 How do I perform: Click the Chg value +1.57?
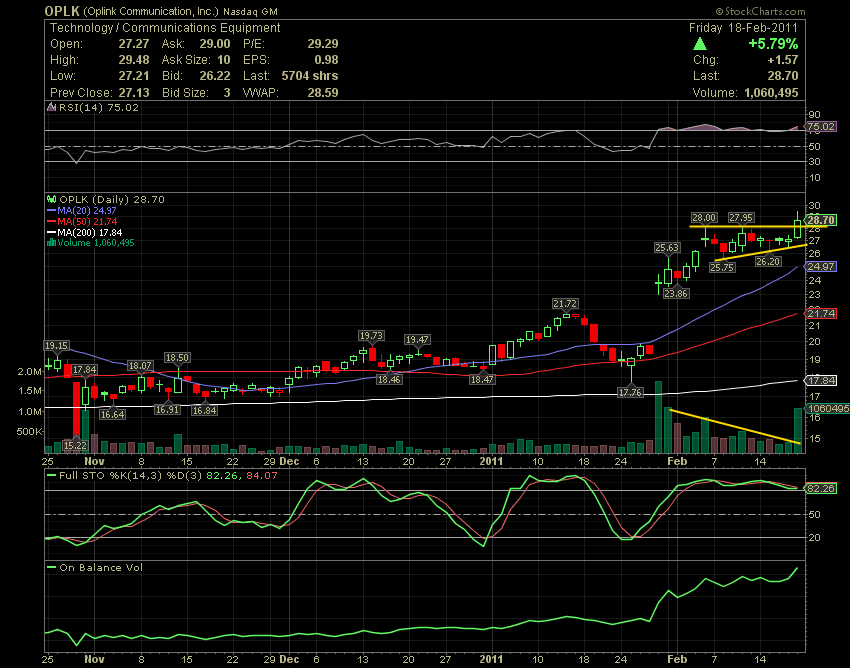(x=783, y=60)
